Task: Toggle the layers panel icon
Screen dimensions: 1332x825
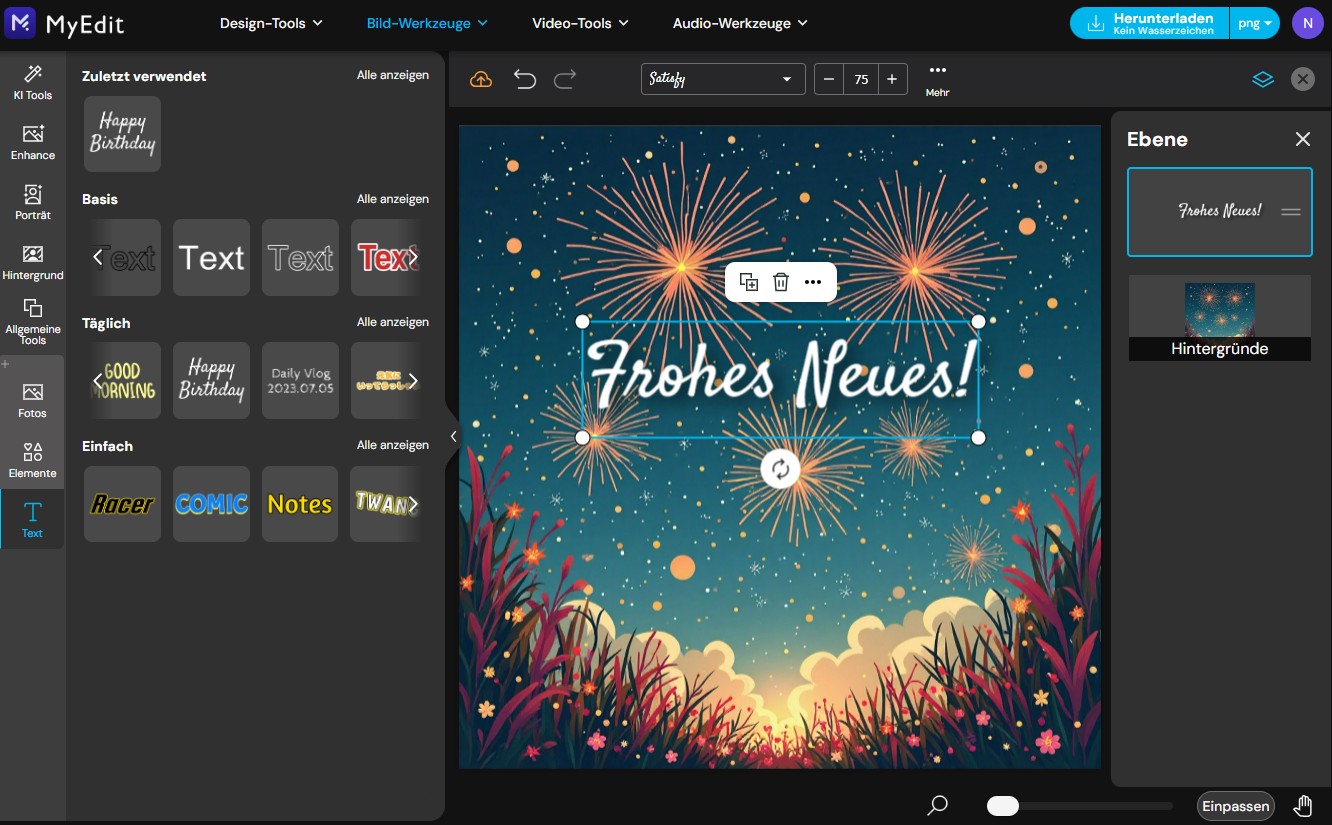Action: [x=1263, y=80]
